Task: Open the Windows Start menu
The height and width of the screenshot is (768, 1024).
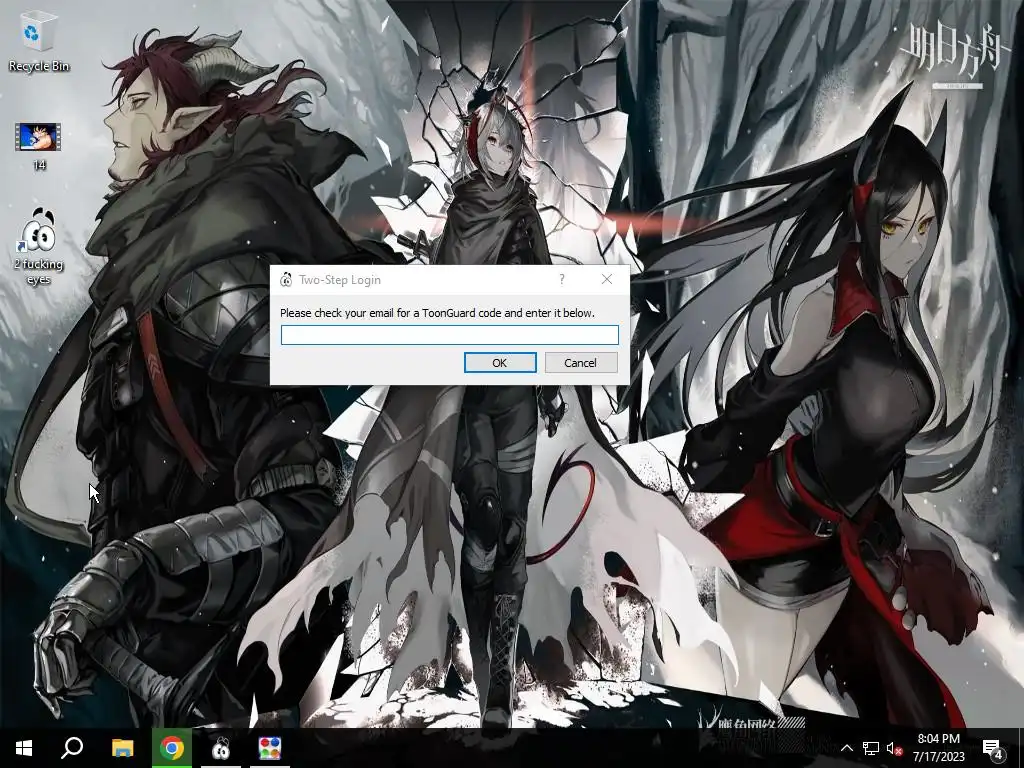Action: pos(24,748)
